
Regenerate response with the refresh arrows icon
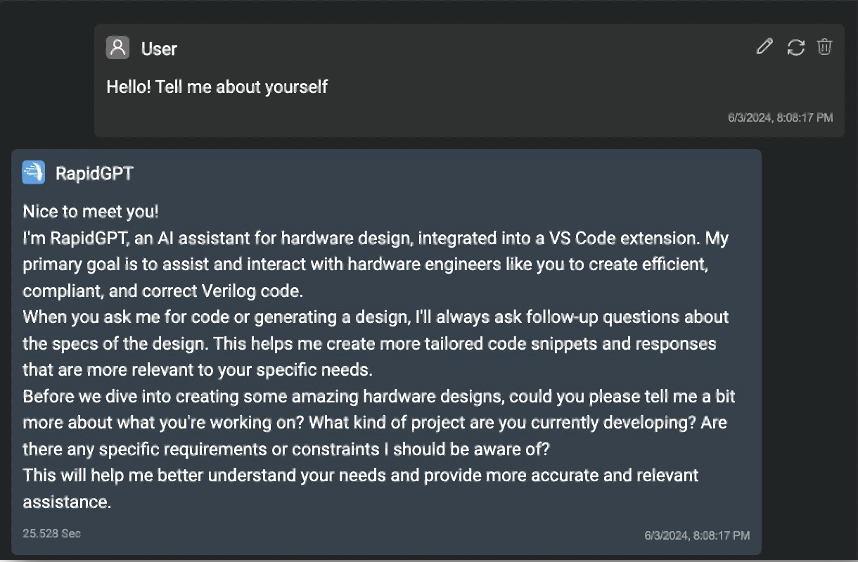(x=796, y=47)
